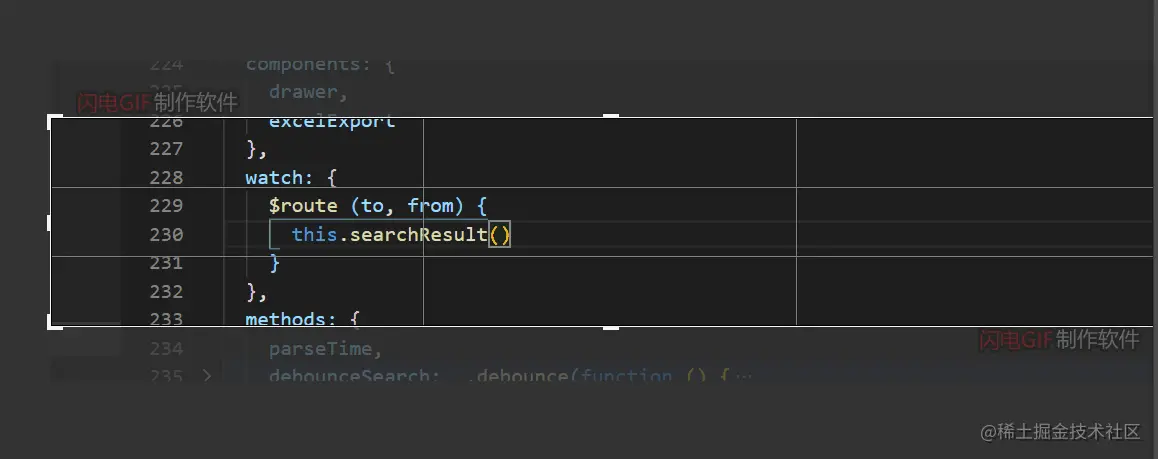Click the top-middle selection resize handle
Image resolution: width=1158 pixels, height=459 pixels.
point(610,117)
